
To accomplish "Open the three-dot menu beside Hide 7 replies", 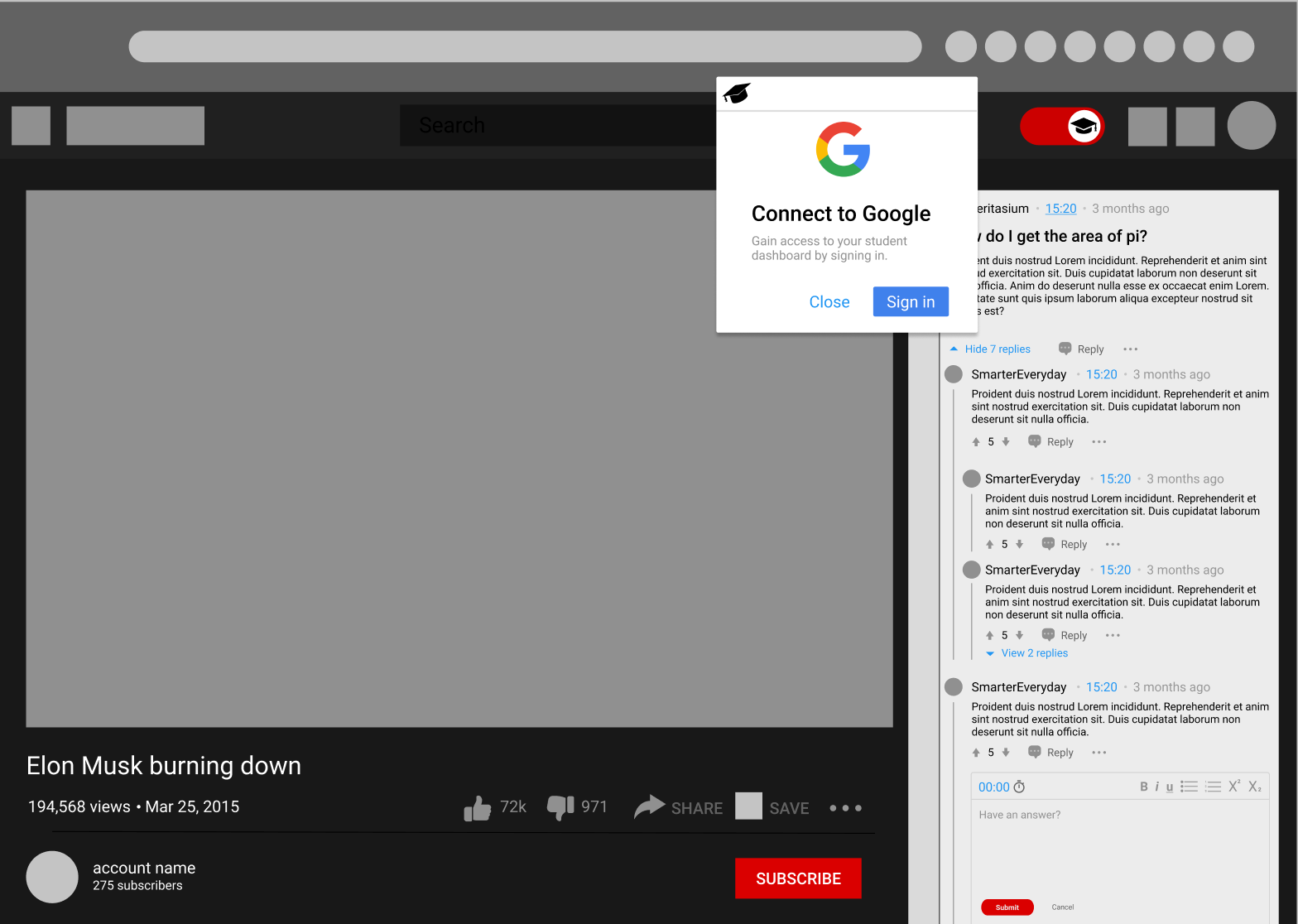I will pos(1131,349).
